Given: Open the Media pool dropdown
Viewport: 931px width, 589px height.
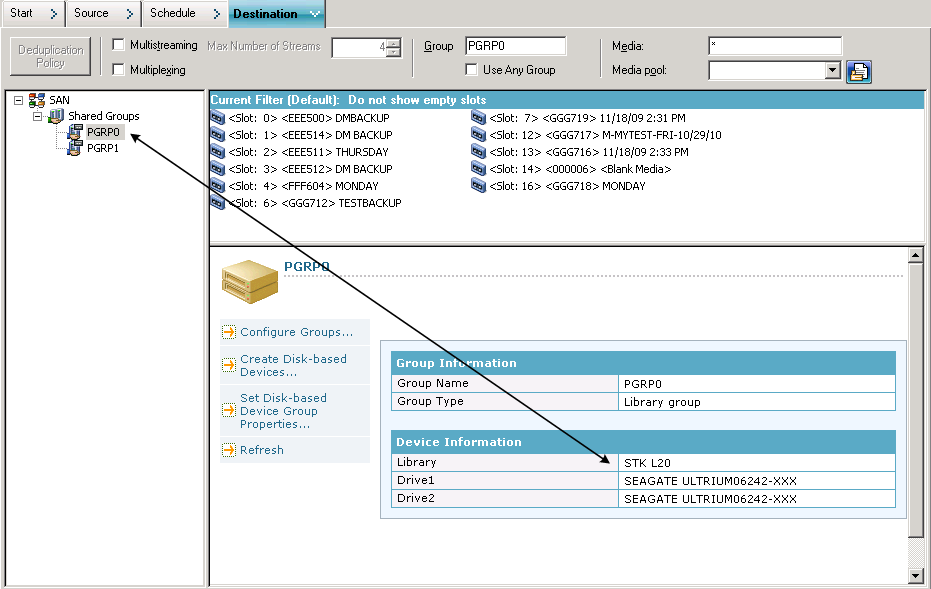Looking at the screenshot, I should pyautogui.click(x=833, y=70).
